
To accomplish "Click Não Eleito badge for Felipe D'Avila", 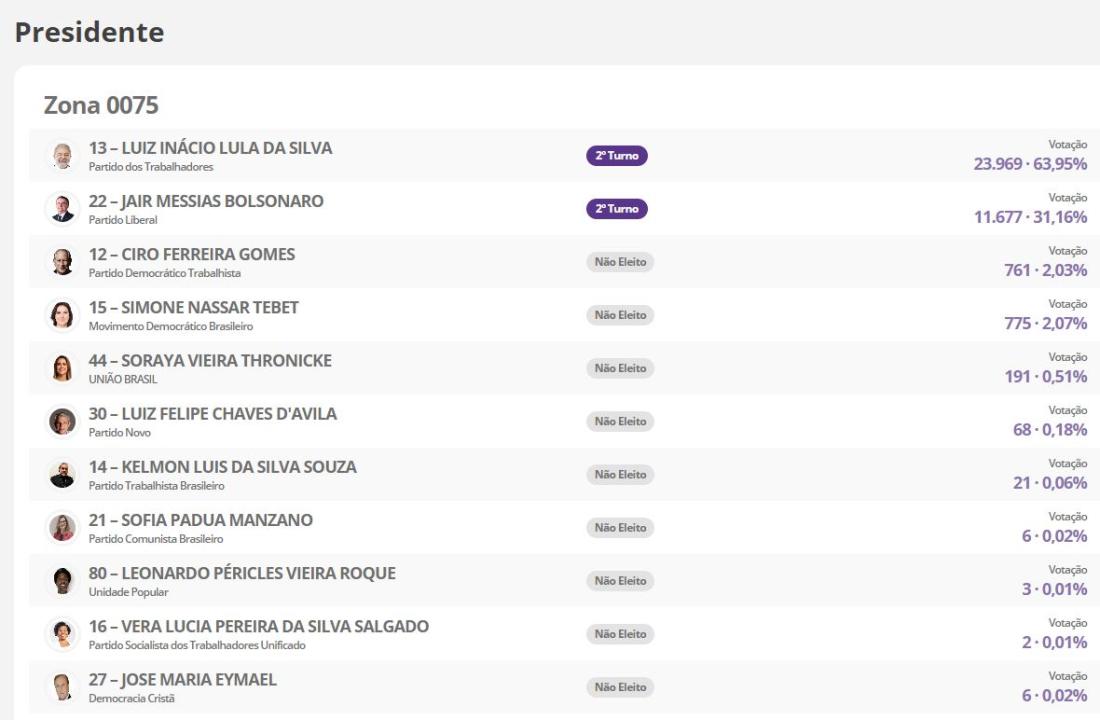I will tap(620, 422).
